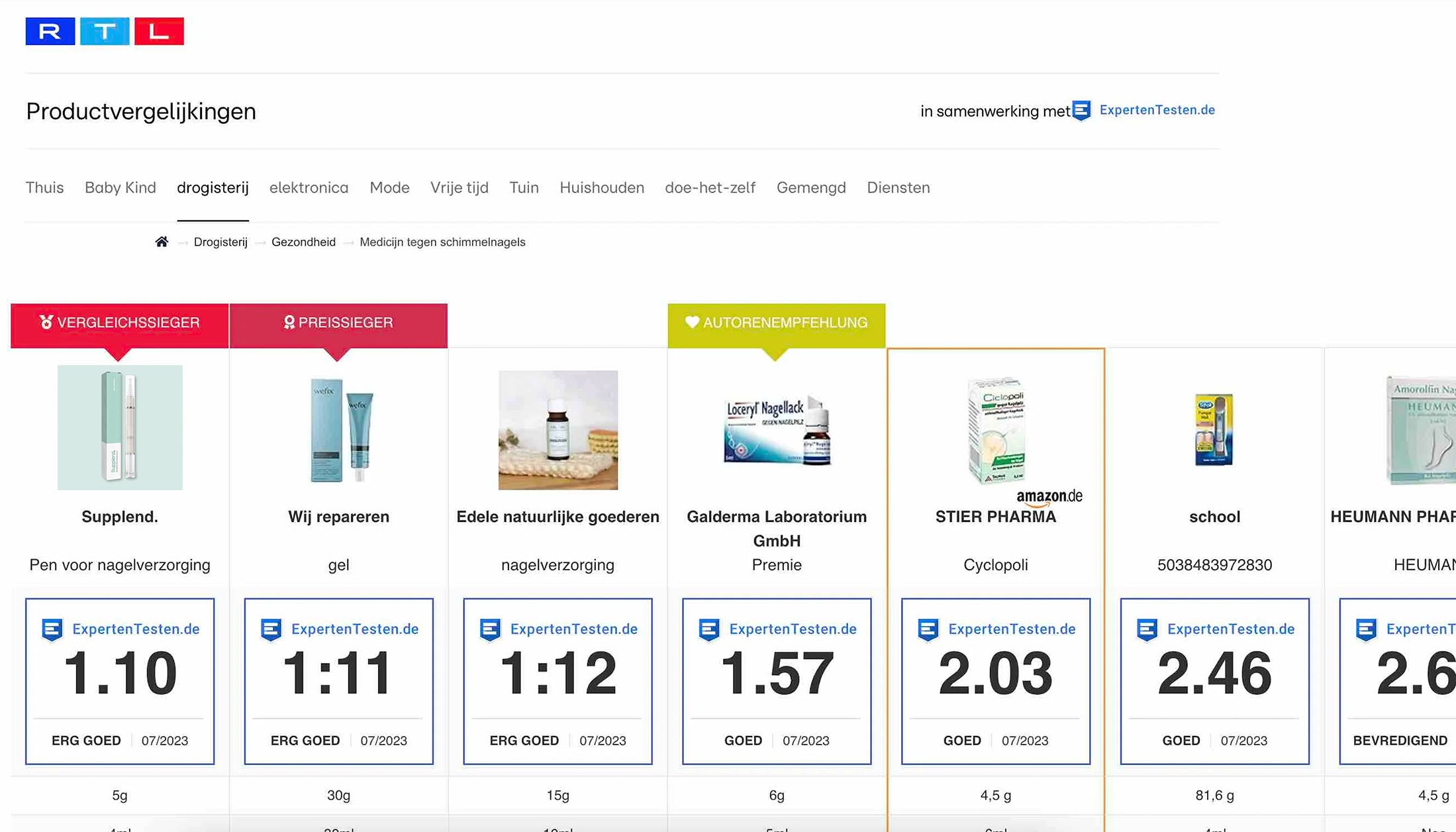Click ExpertenTesten.de logo in the 1.57 badge
Screen dimensions: 1456x832
point(777,629)
